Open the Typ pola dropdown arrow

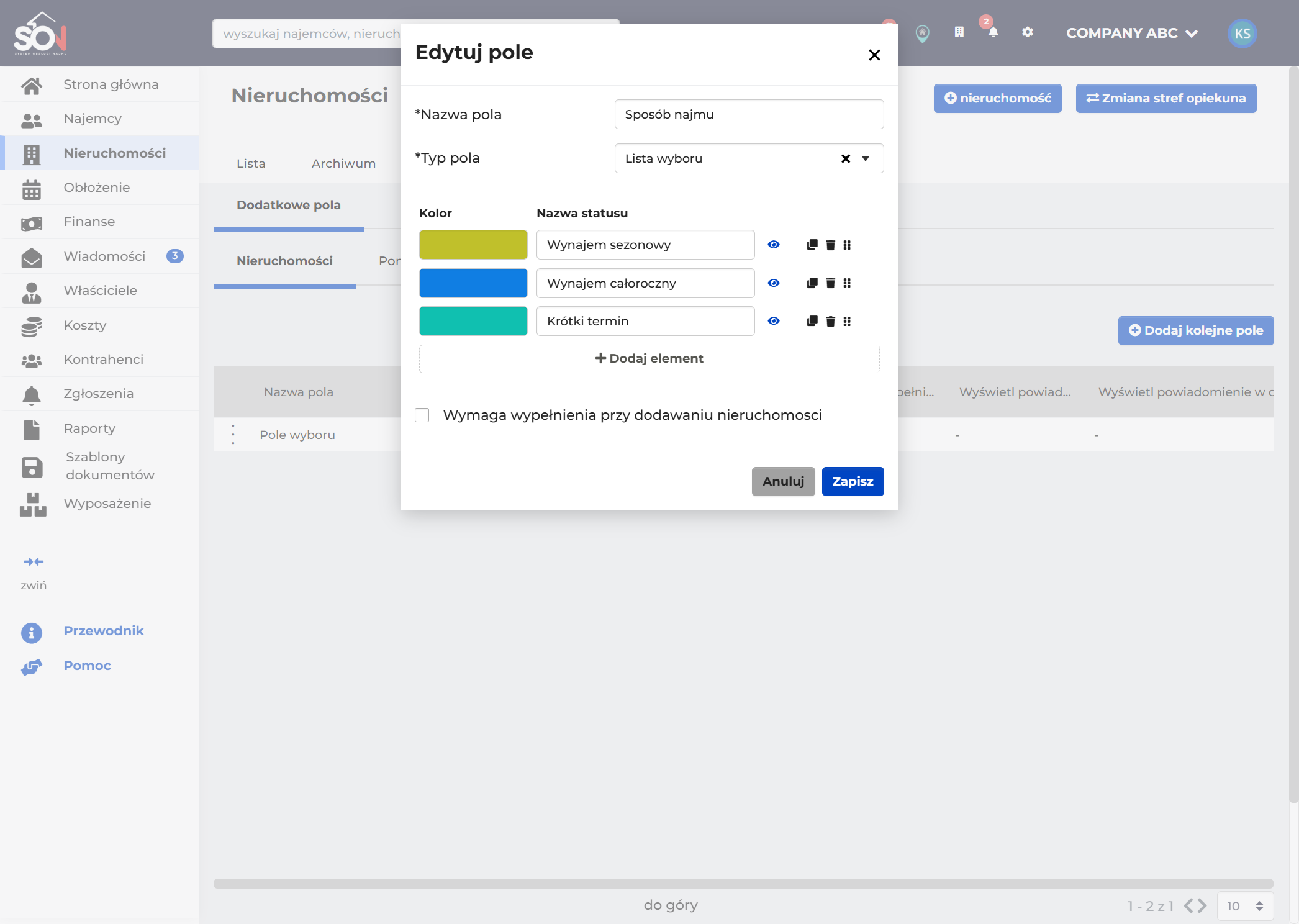click(x=866, y=159)
